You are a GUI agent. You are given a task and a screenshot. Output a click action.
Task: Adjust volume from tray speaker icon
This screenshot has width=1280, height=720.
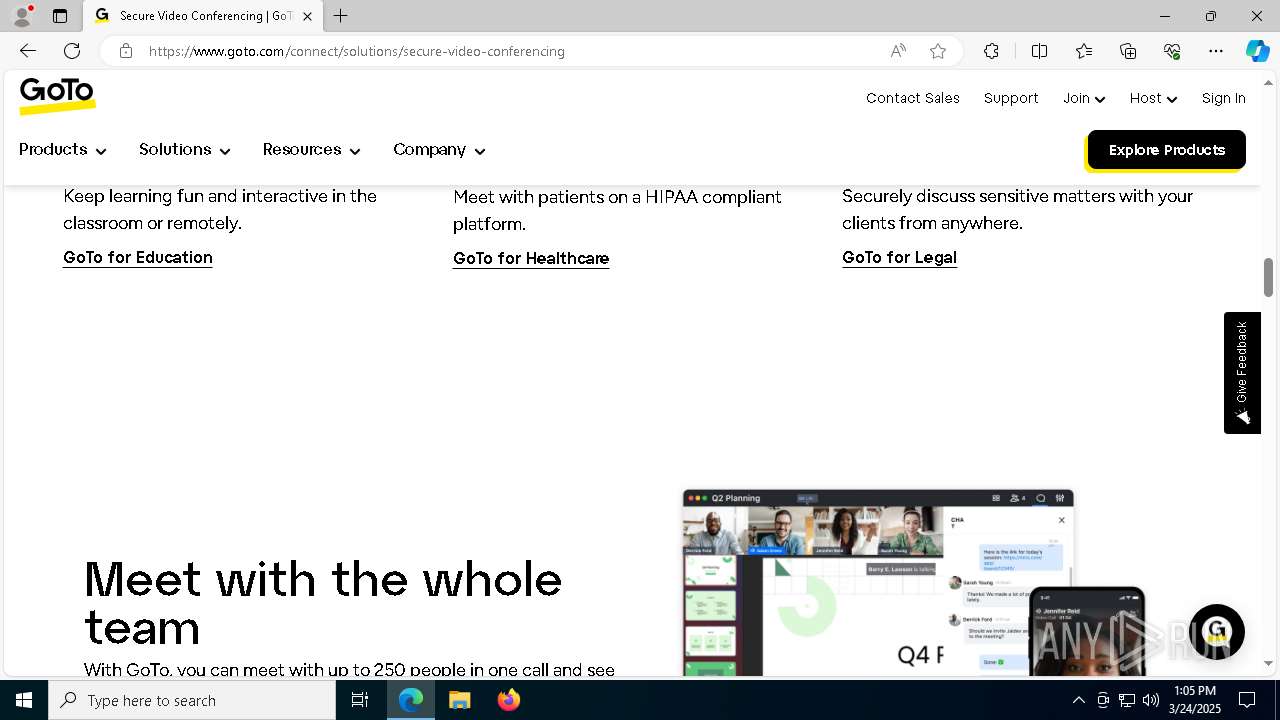click(x=1151, y=700)
